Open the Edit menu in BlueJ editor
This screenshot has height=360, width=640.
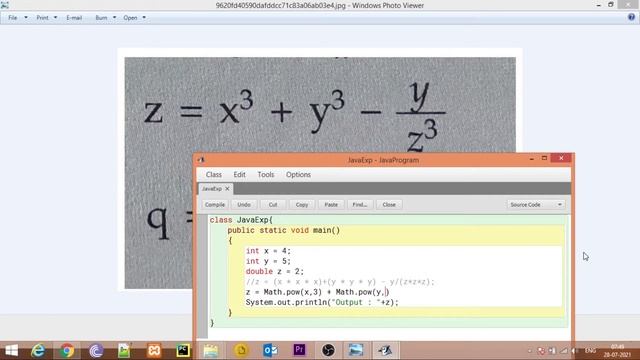239,174
